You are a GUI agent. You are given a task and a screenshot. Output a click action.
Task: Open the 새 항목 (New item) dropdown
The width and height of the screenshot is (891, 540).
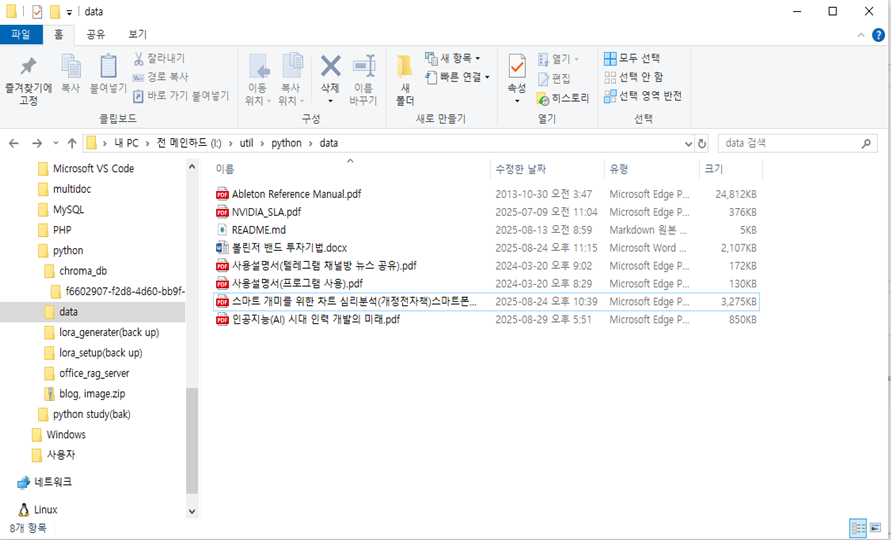453,58
